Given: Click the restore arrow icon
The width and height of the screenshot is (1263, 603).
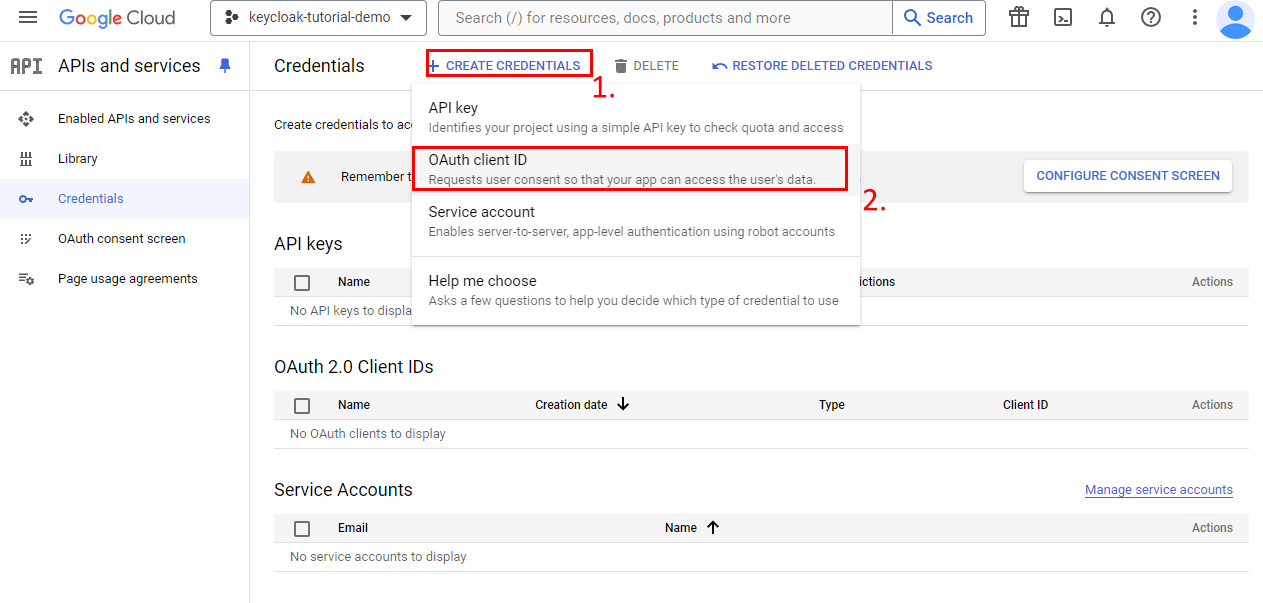Looking at the screenshot, I should coord(720,66).
